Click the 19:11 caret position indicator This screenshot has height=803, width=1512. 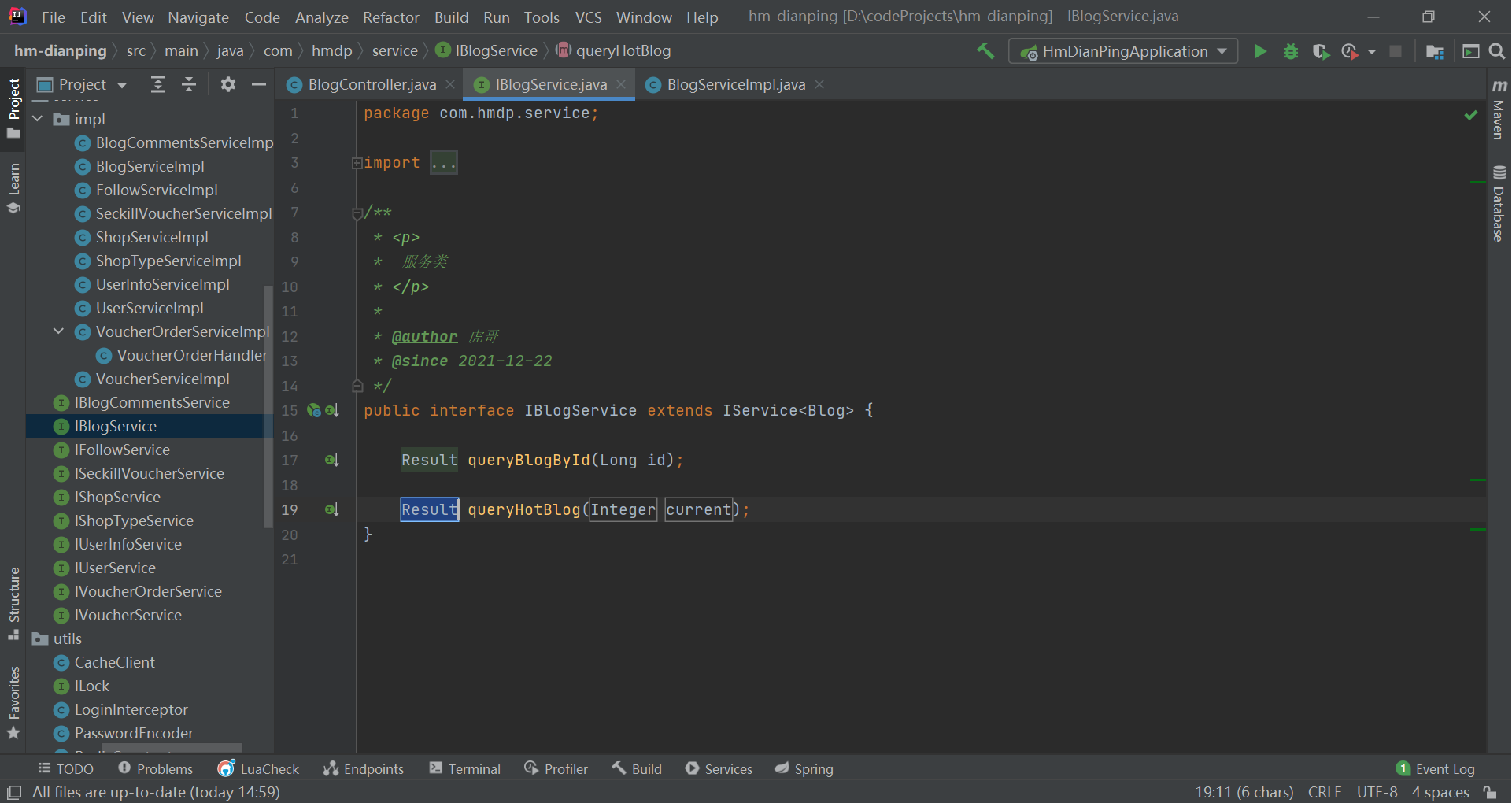pos(1244,792)
